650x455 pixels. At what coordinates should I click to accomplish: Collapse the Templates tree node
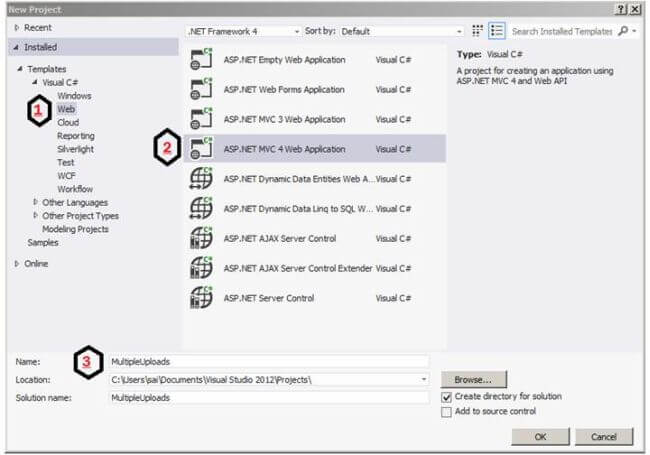click(x=19, y=69)
